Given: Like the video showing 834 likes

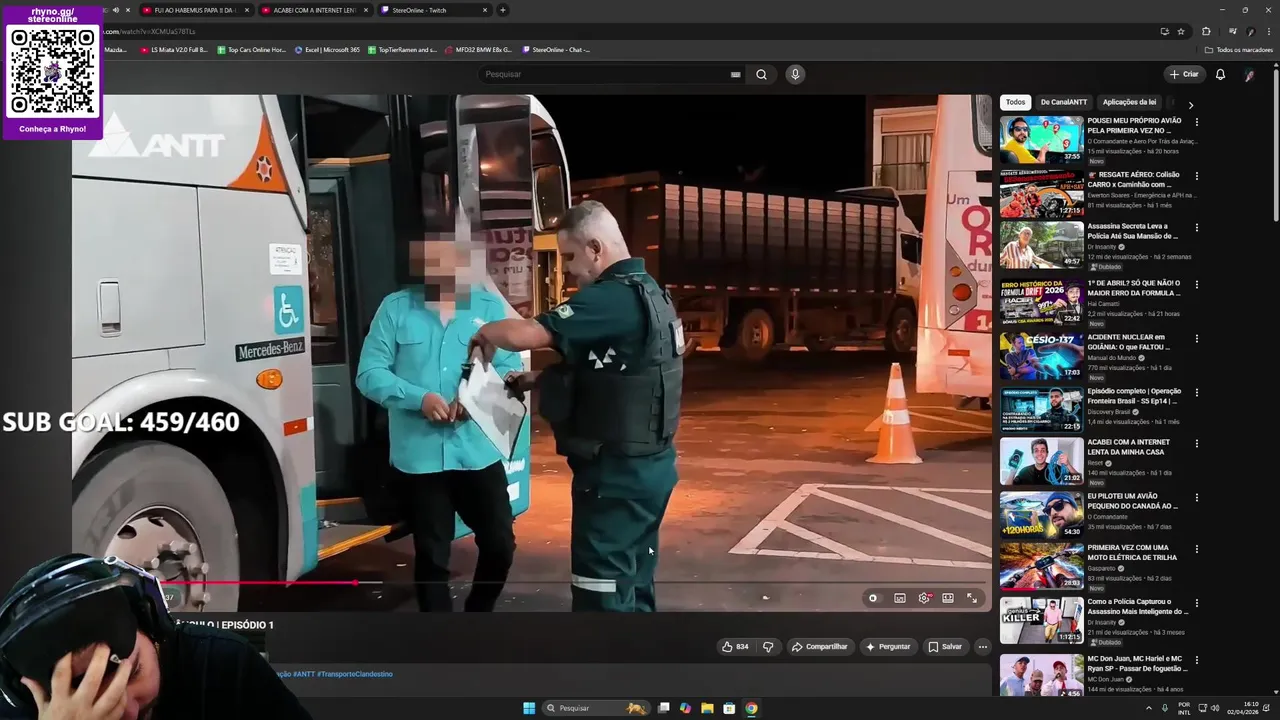Looking at the screenshot, I should 735,647.
